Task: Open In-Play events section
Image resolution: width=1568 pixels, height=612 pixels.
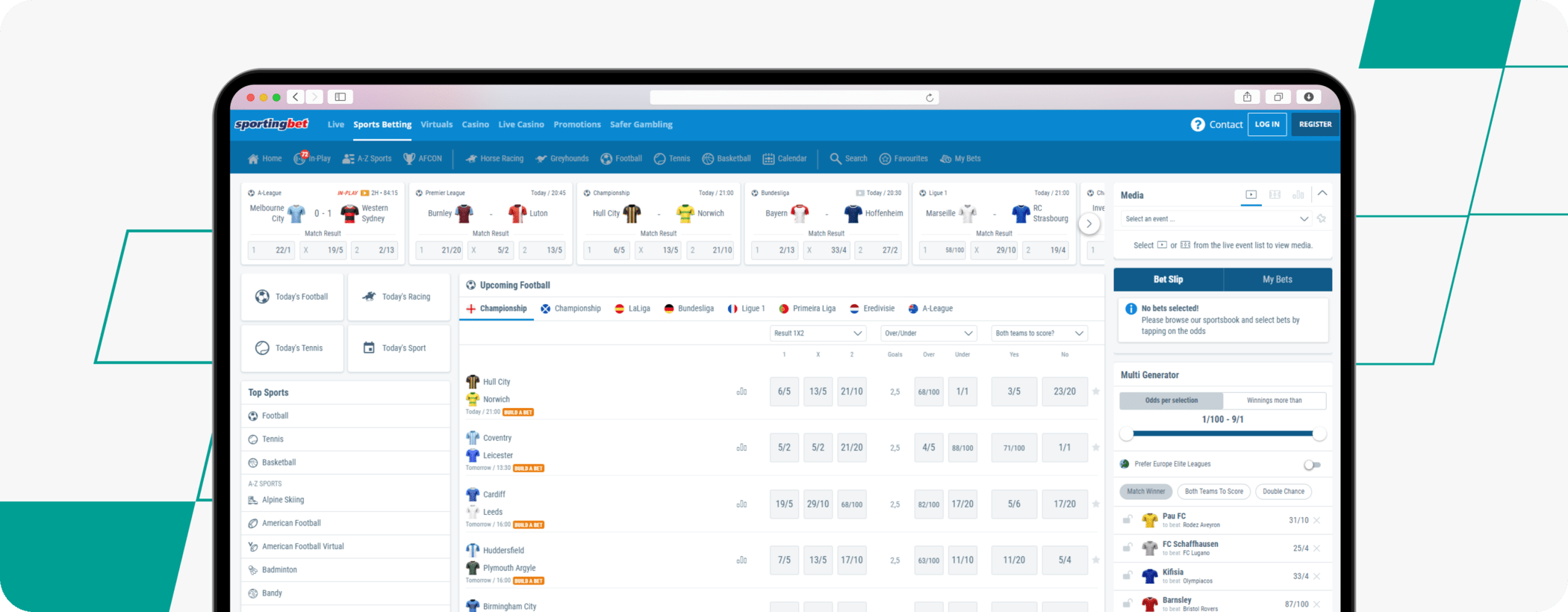Action: coord(312,158)
